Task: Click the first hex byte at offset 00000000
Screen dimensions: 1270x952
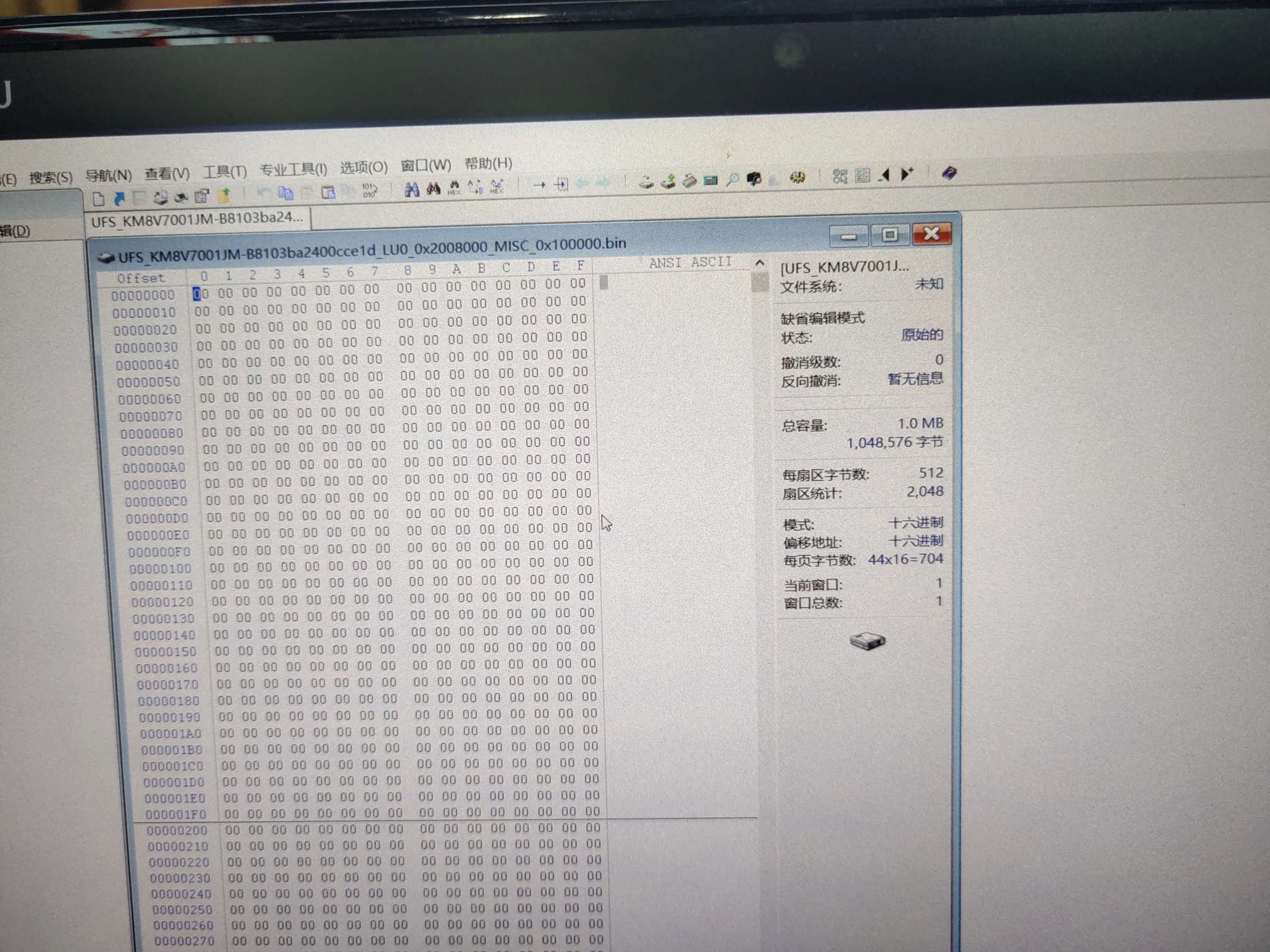Action: (x=201, y=294)
